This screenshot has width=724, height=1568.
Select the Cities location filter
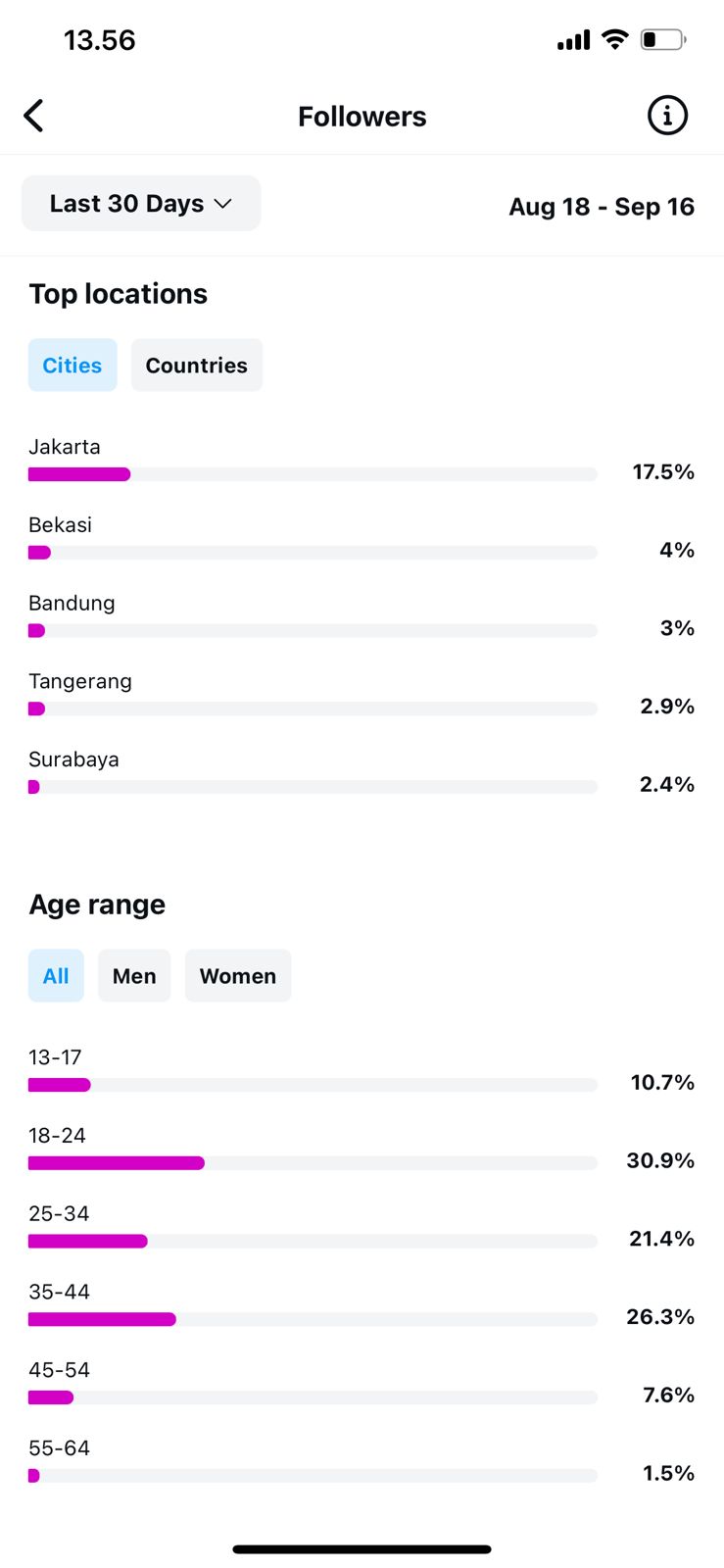[72, 366]
